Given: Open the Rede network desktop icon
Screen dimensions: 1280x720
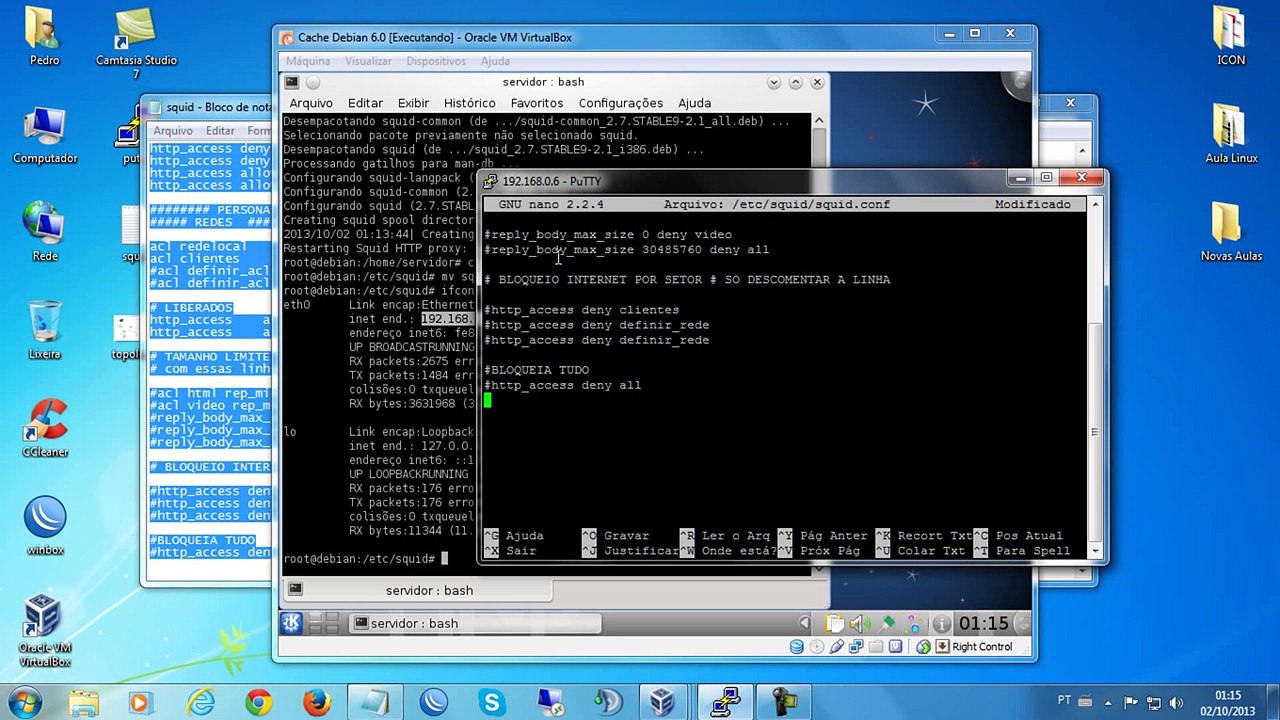Looking at the screenshot, I should 44,232.
